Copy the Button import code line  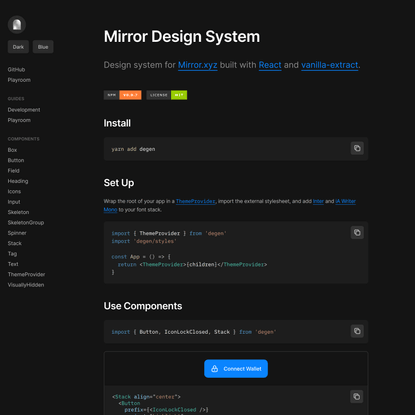click(x=357, y=331)
